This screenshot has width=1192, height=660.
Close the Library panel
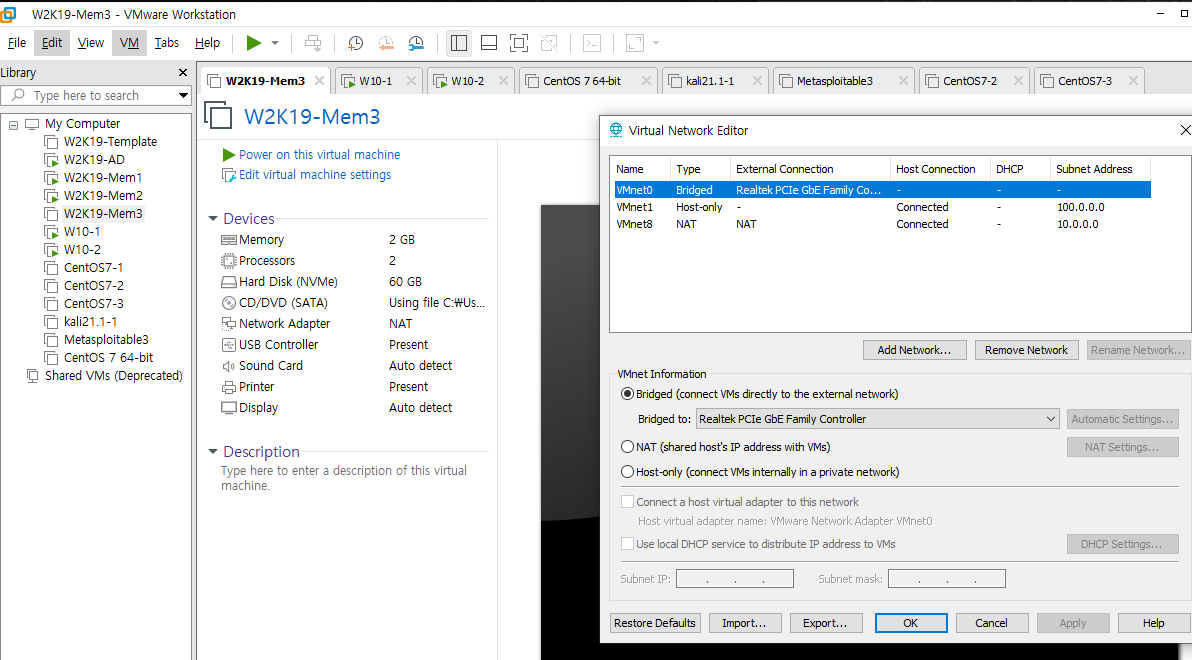point(182,72)
